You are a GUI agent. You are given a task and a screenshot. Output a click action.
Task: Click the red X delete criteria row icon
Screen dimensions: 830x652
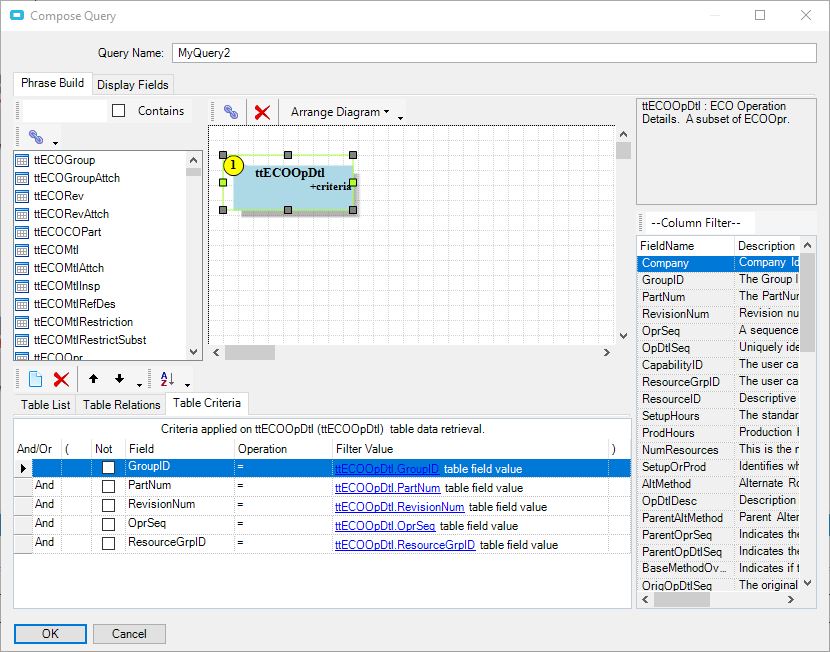(x=61, y=379)
